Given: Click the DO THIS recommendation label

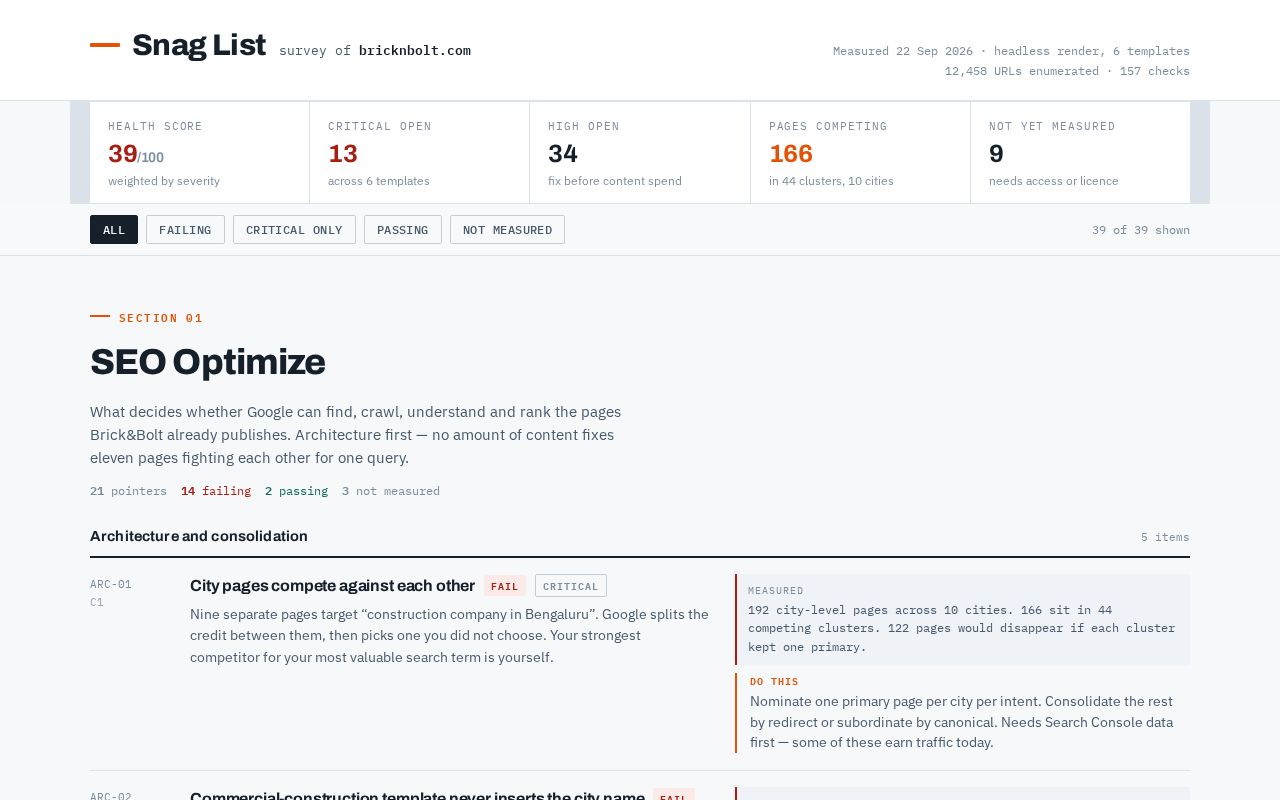Looking at the screenshot, I should [774, 682].
